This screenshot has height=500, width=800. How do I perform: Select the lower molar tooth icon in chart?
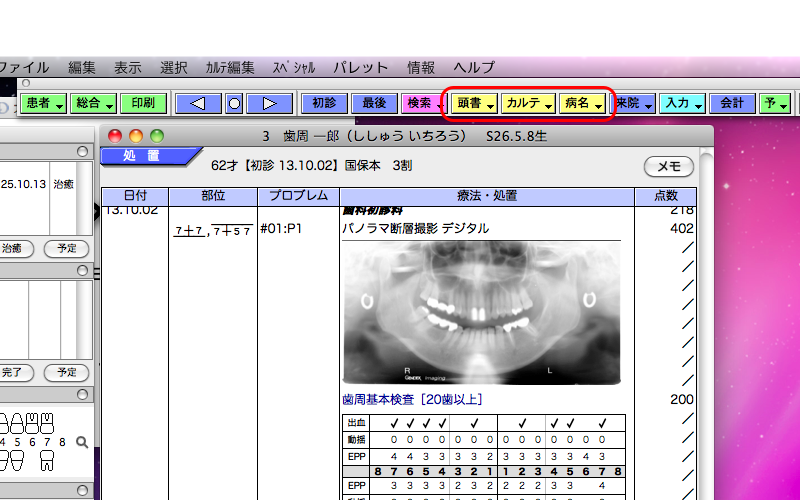(47, 462)
